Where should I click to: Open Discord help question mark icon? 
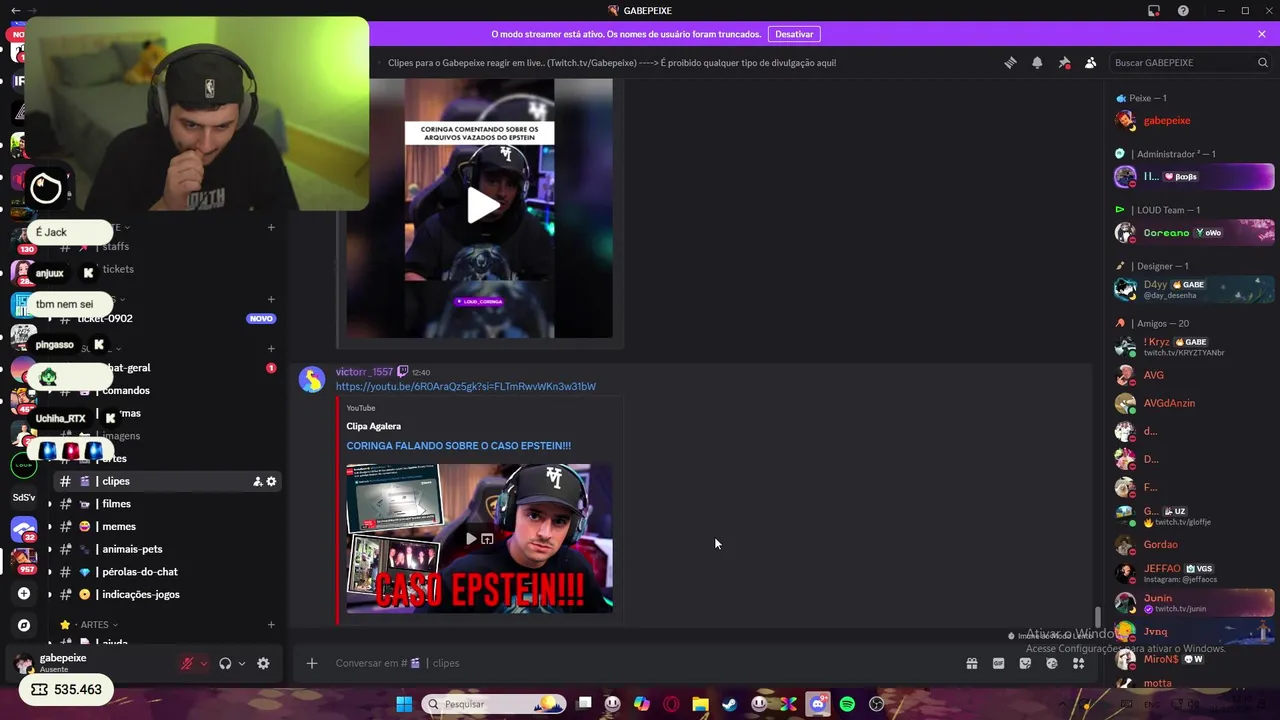(x=1183, y=11)
